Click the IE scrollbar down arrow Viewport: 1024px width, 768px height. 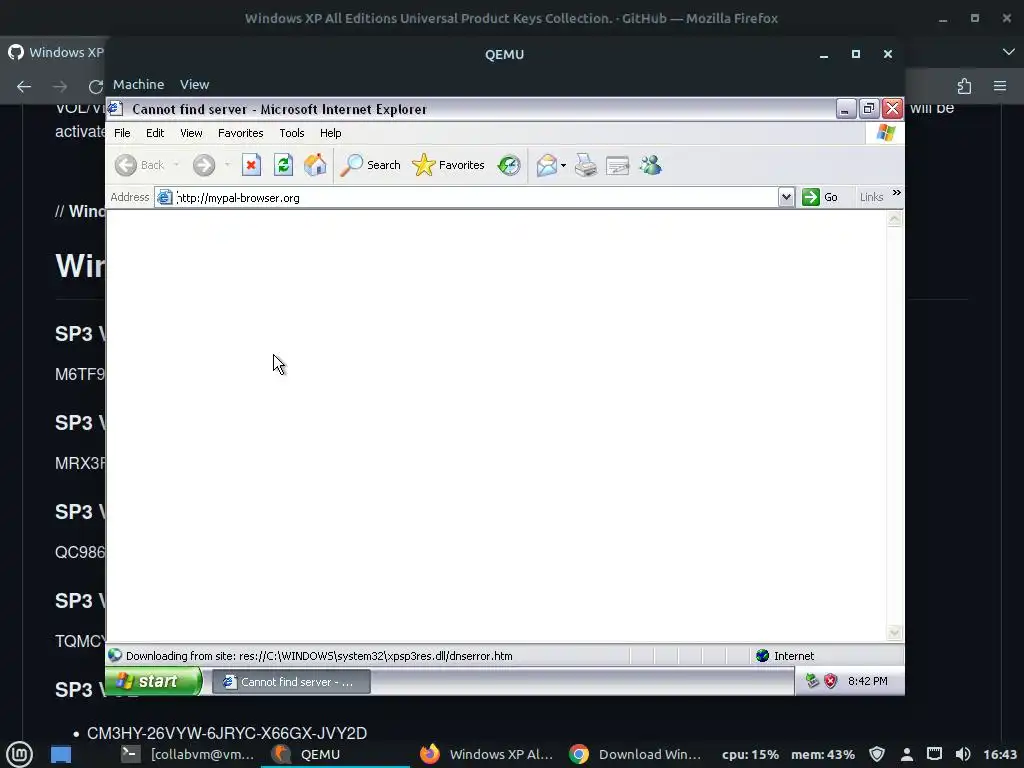pos(895,632)
